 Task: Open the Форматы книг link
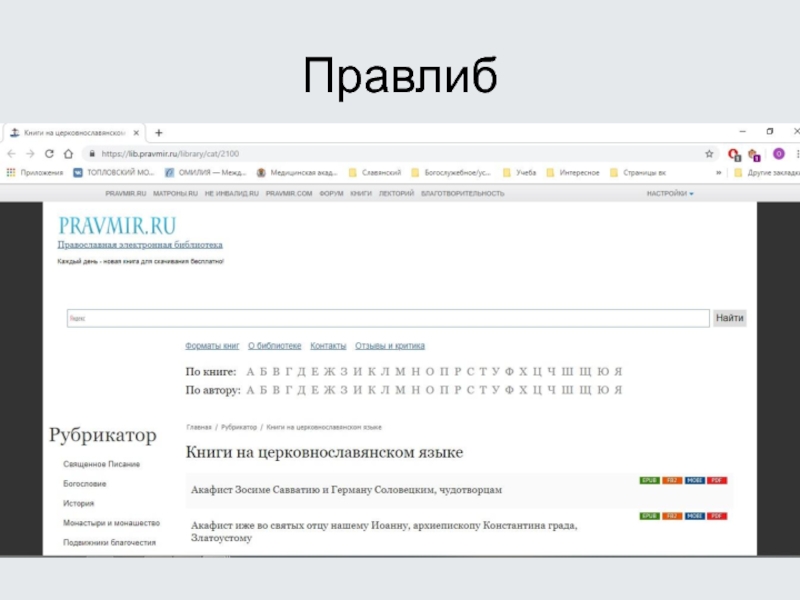coord(212,346)
